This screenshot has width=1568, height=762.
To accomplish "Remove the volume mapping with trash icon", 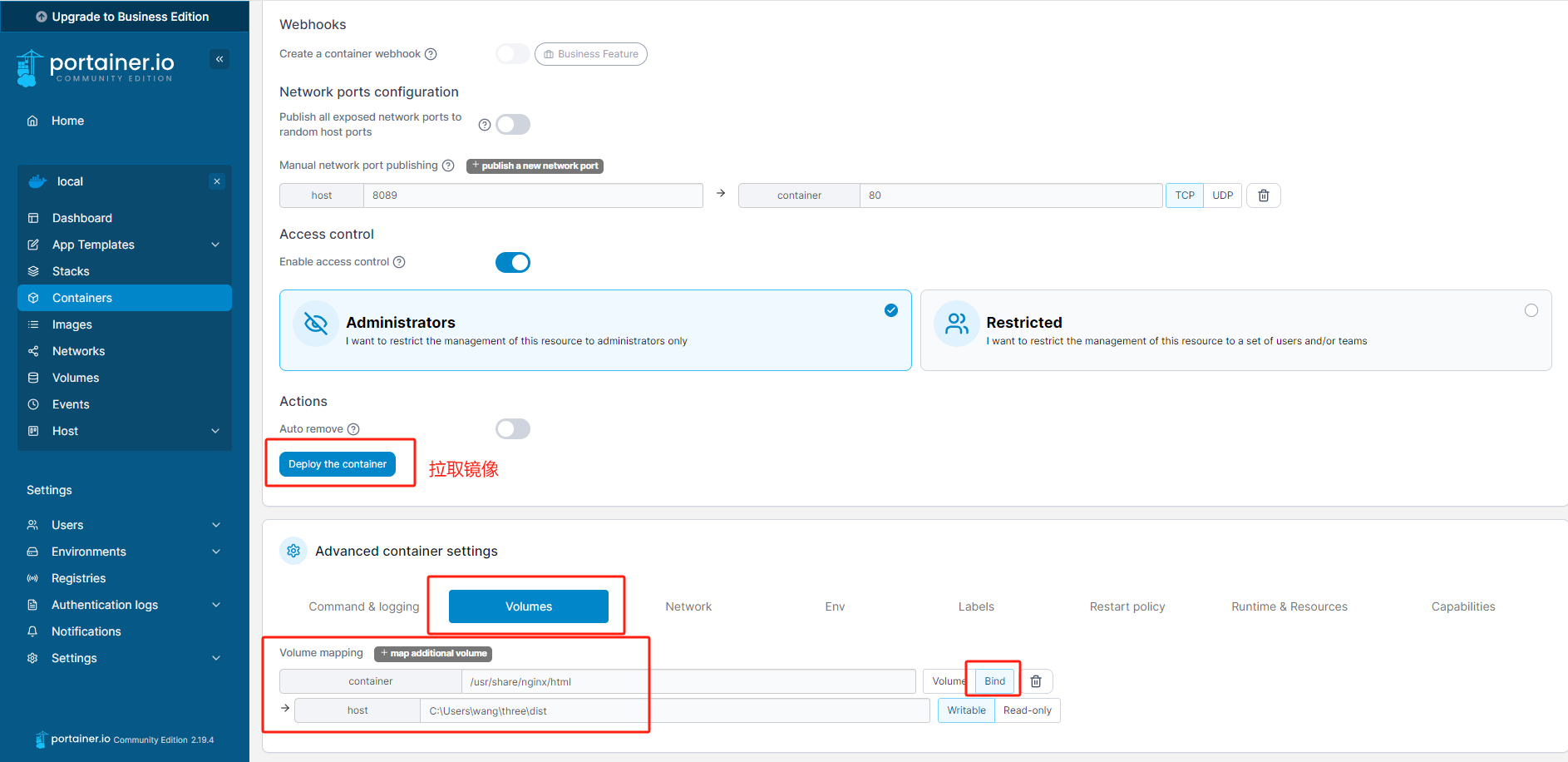I will 1036,681.
